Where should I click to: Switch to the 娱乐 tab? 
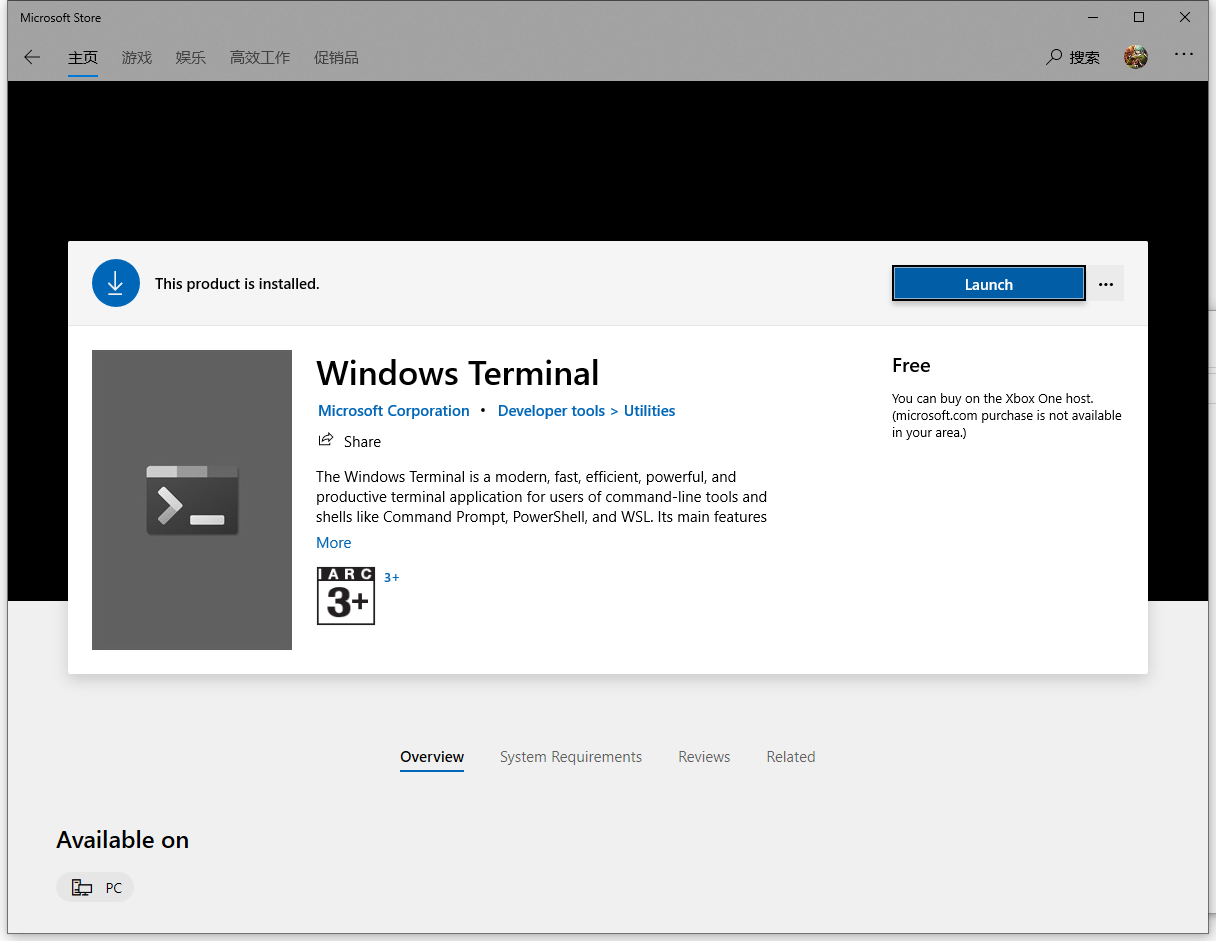(191, 58)
